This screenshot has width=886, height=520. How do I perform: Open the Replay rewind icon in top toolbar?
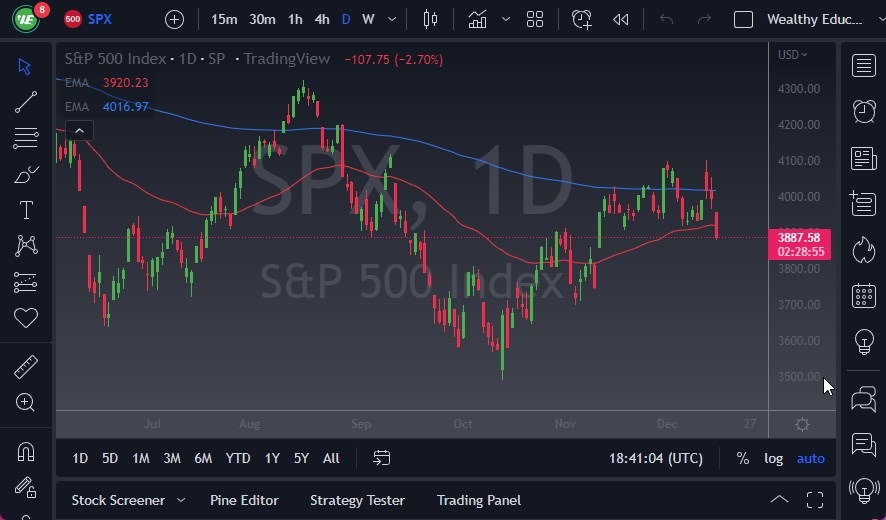coord(621,19)
